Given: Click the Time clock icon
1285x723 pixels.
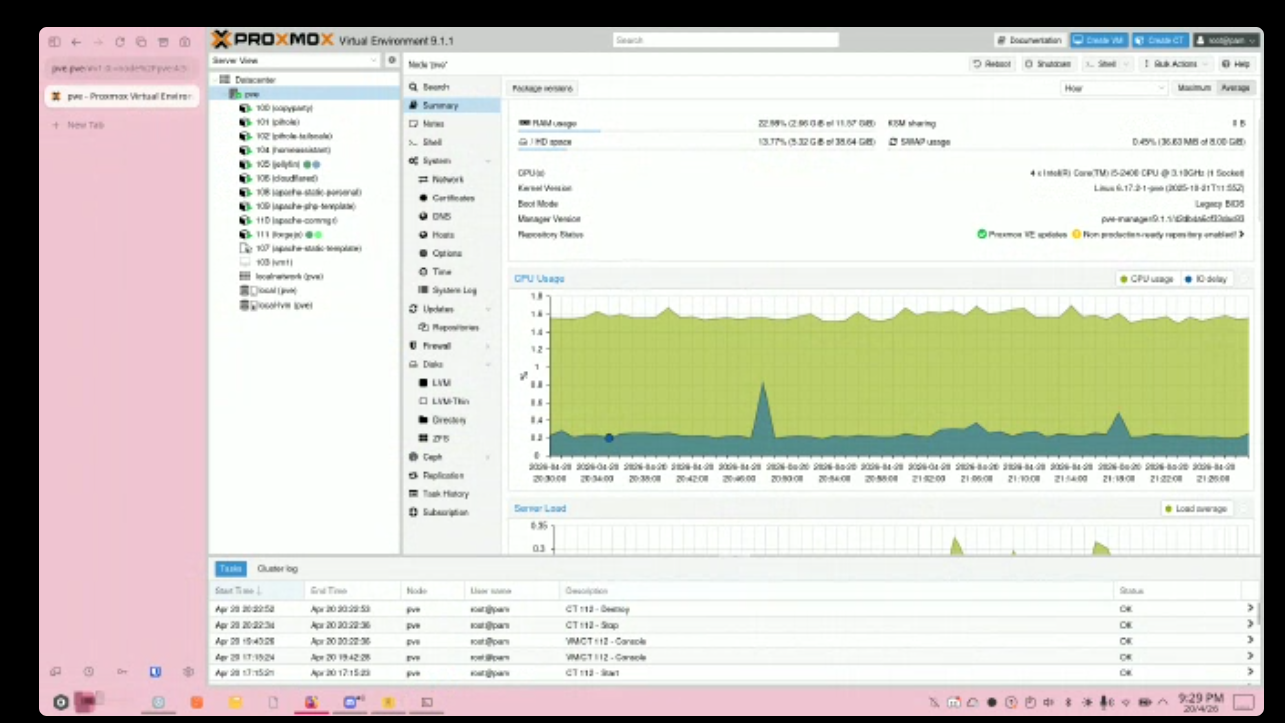Looking at the screenshot, I should tap(424, 272).
